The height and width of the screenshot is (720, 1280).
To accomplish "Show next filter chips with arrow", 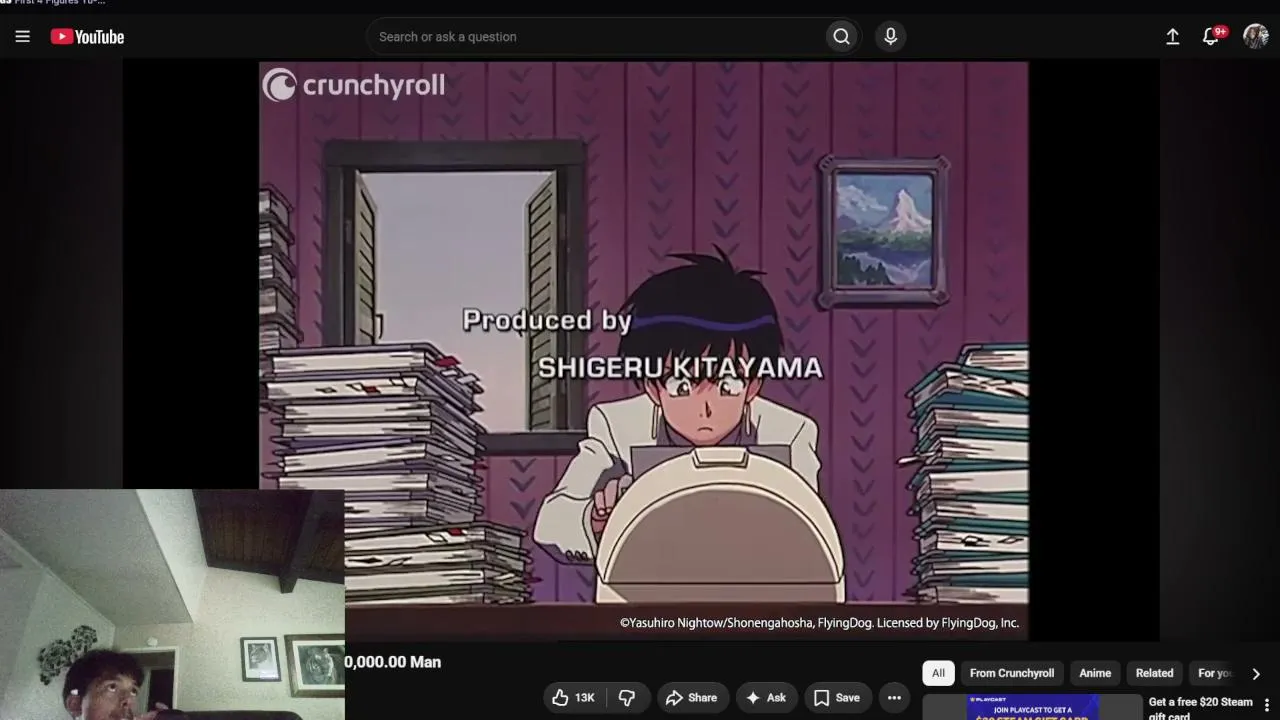I will (1256, 674).
